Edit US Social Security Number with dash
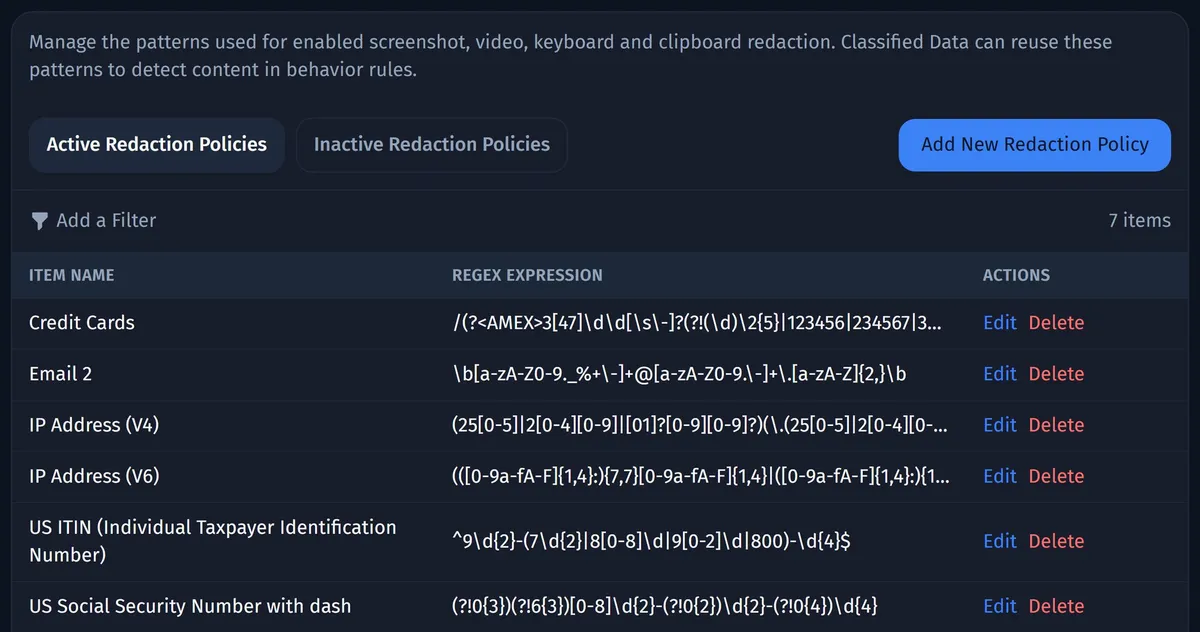This screenshot has height=632, width=1200. 999,606
